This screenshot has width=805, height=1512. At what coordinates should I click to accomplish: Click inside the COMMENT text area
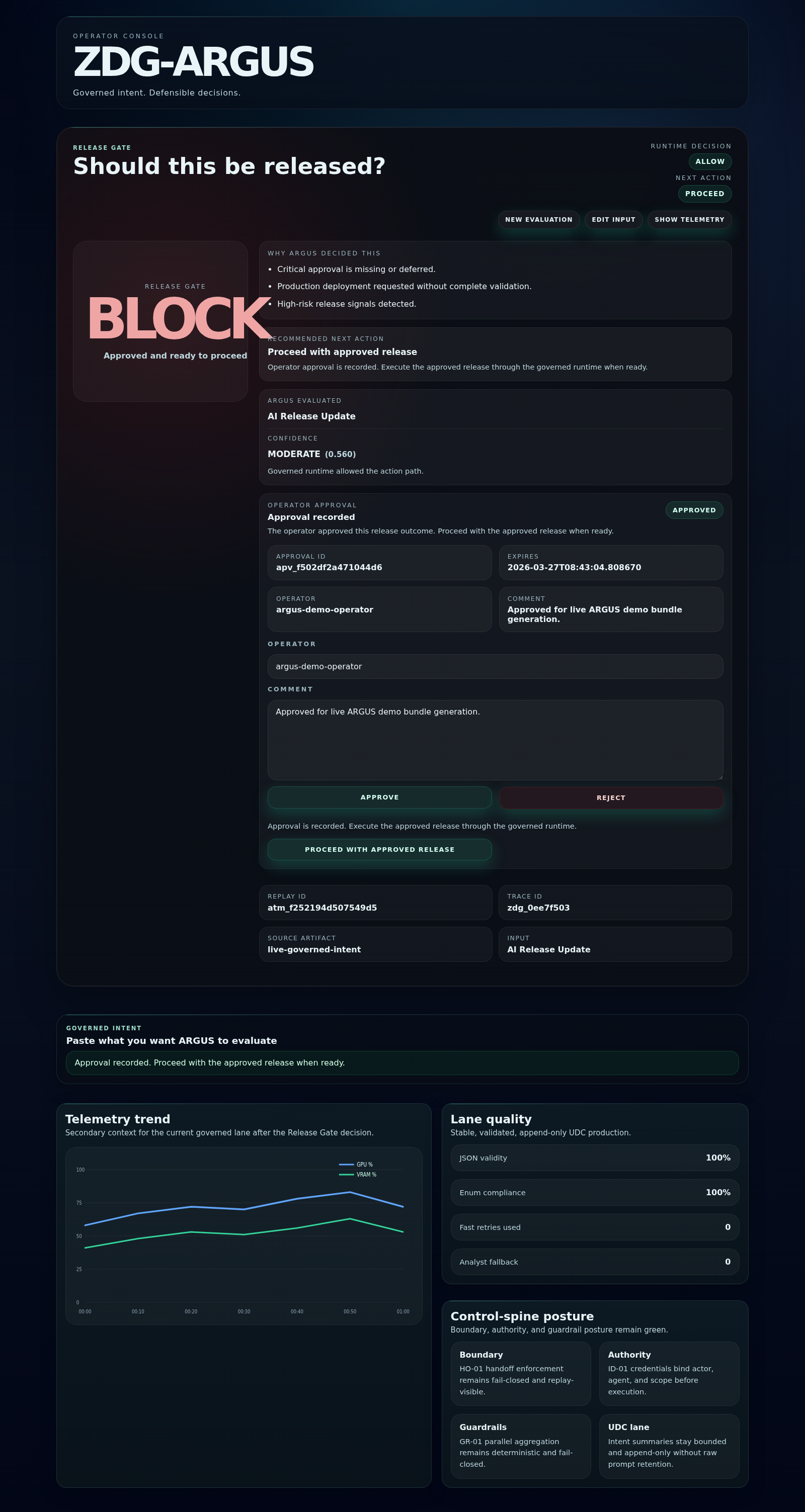(495, 740)
